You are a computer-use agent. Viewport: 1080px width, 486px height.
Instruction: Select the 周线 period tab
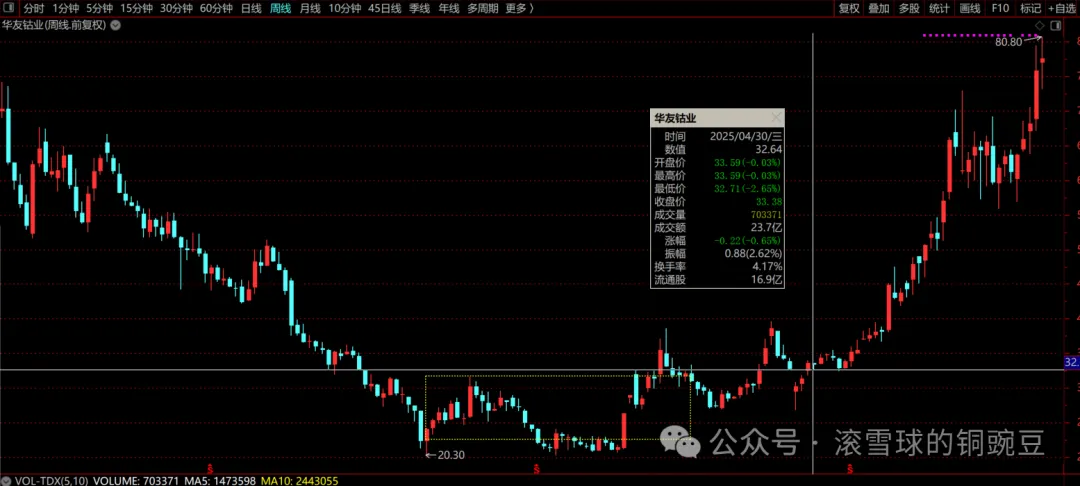(280, 8)
